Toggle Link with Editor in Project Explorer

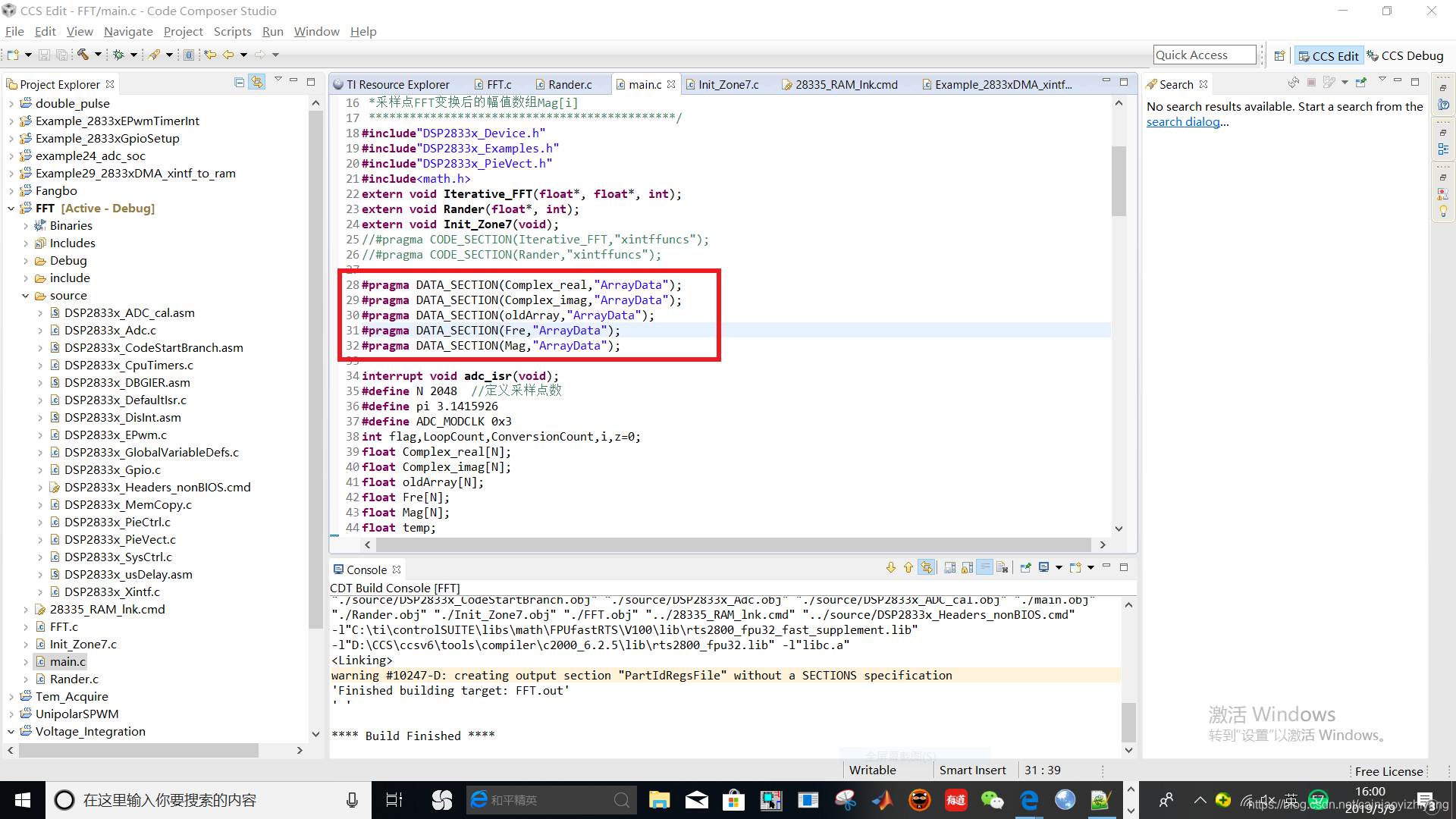click(x=257, y=82)
